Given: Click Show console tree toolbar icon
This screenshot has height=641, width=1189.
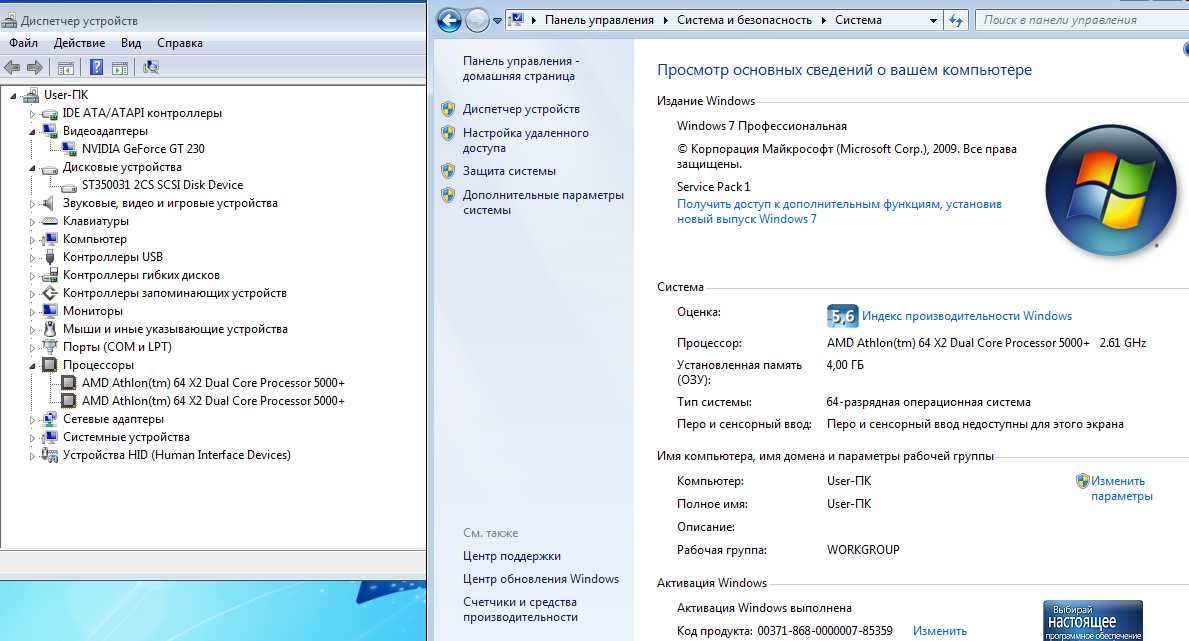Looking at the screenshot, I should click(x=66, y=68).
